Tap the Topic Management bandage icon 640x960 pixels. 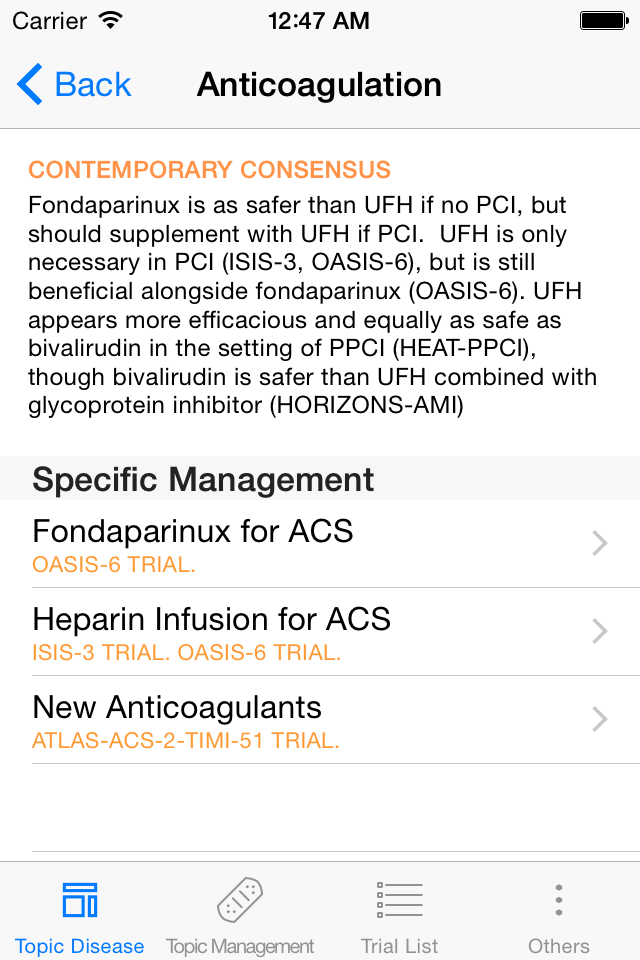(240, 899)
